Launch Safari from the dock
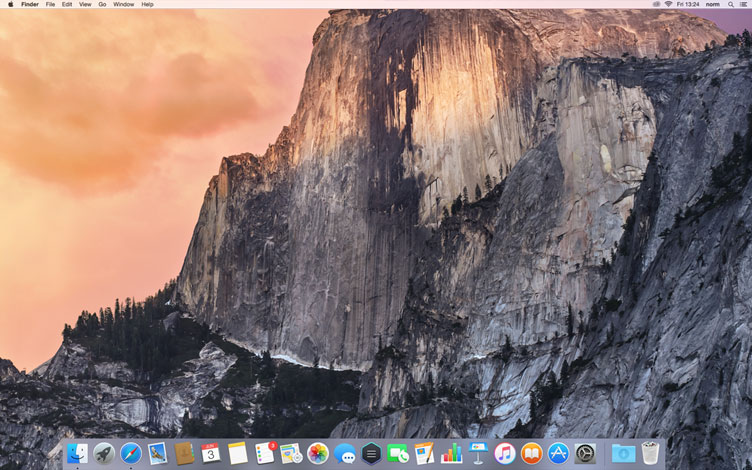Viewport: 752px width, 470px height. [131, 454]
